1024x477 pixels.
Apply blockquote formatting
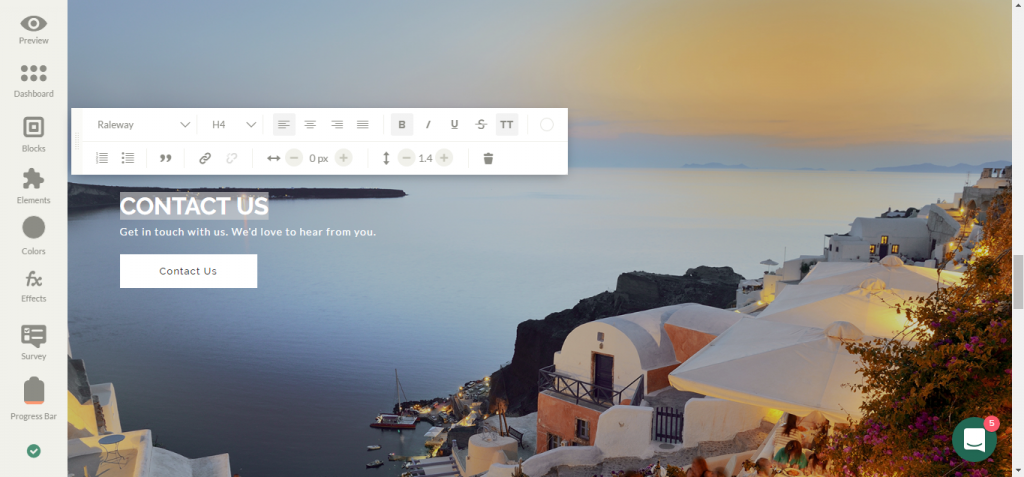(166, 158)
